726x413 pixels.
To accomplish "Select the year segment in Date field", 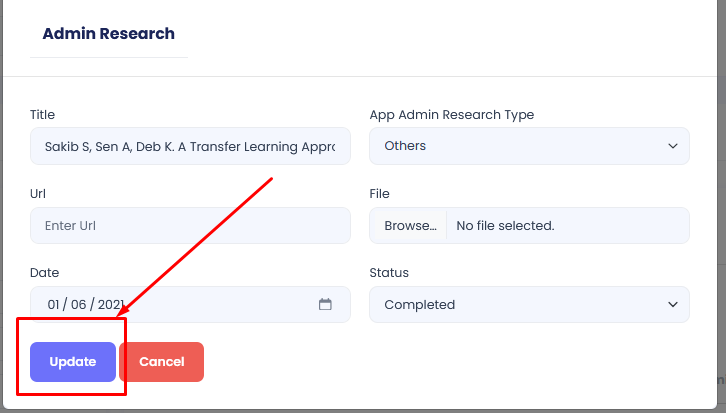I will pos(111,305).
